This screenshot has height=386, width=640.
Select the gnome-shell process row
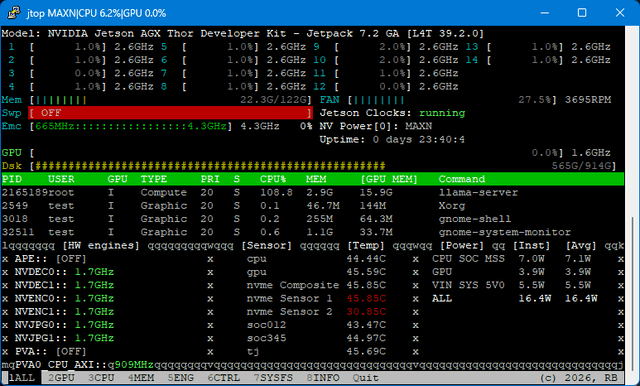(313, 219)
